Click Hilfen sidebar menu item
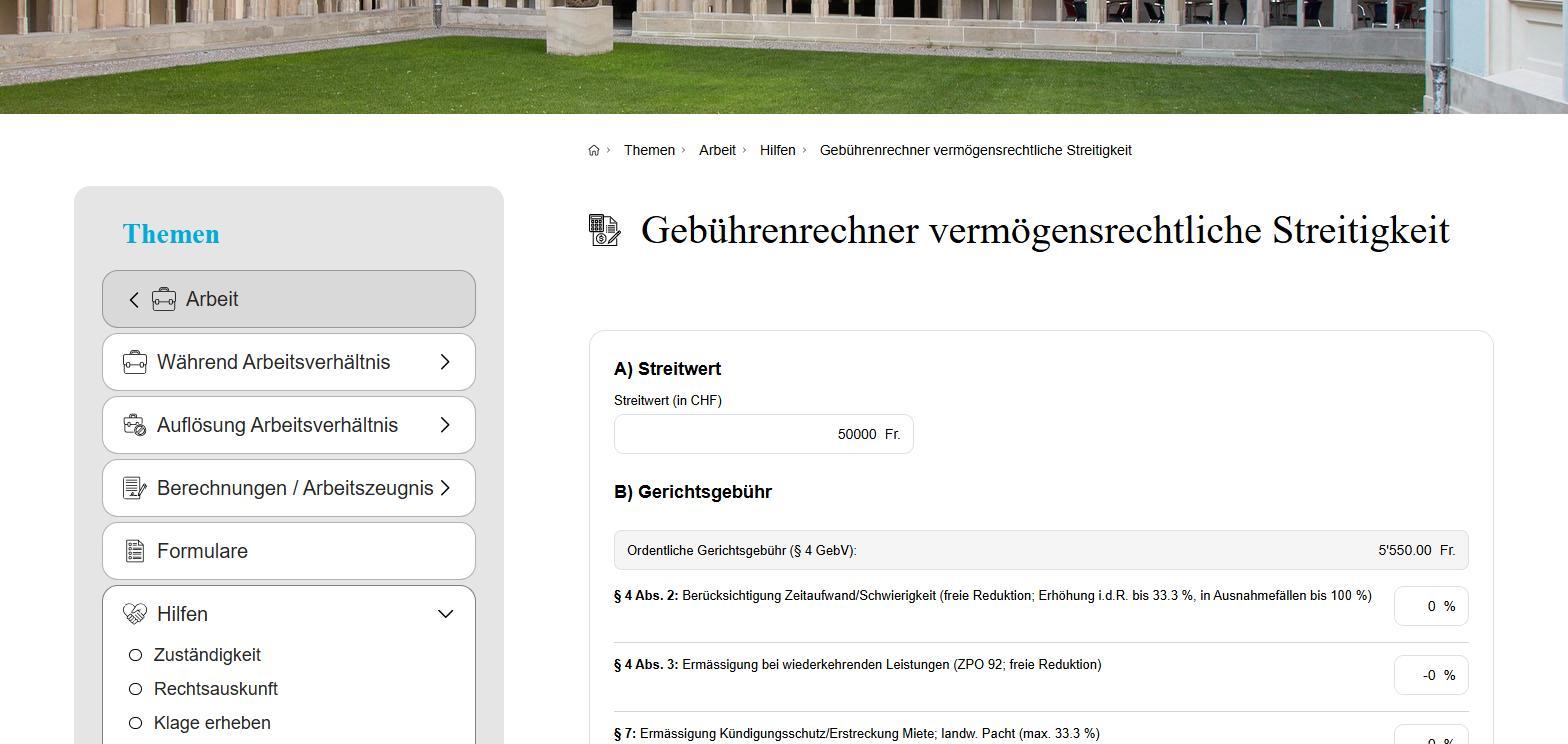Screen dimensions: 1568x744 point(289,614)
